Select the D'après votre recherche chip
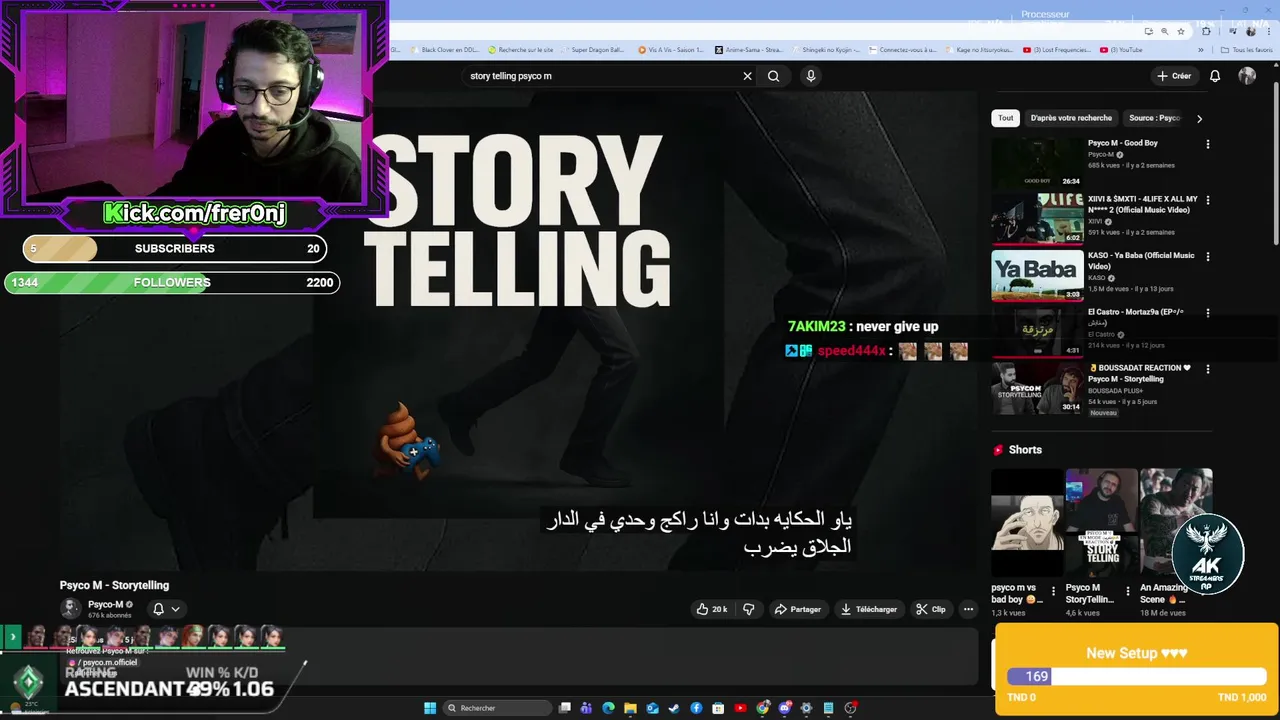Viewport: 1280px width, 720px height. tap(1071, 118)
